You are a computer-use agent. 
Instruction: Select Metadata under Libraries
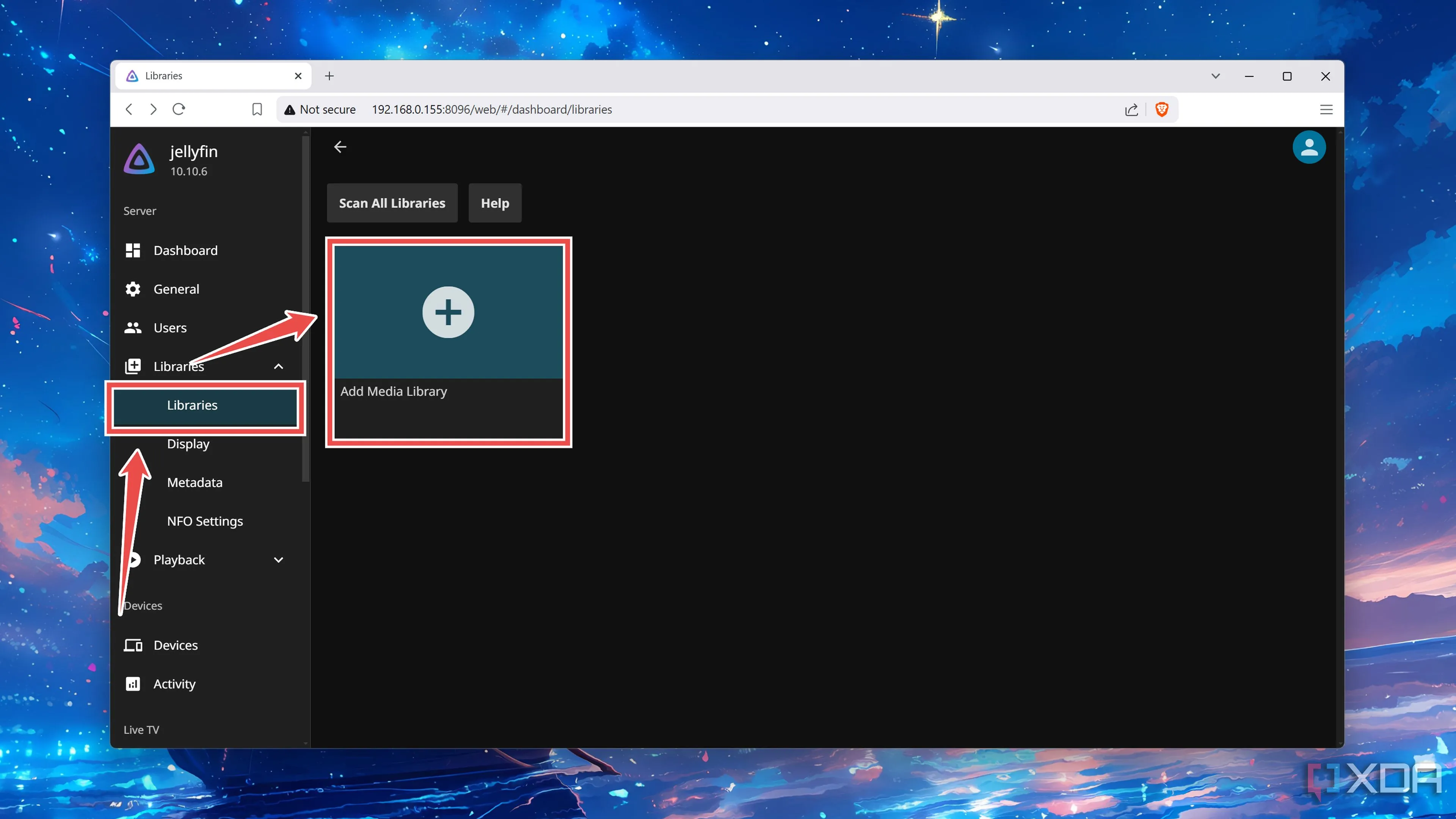tap(195, 482)
